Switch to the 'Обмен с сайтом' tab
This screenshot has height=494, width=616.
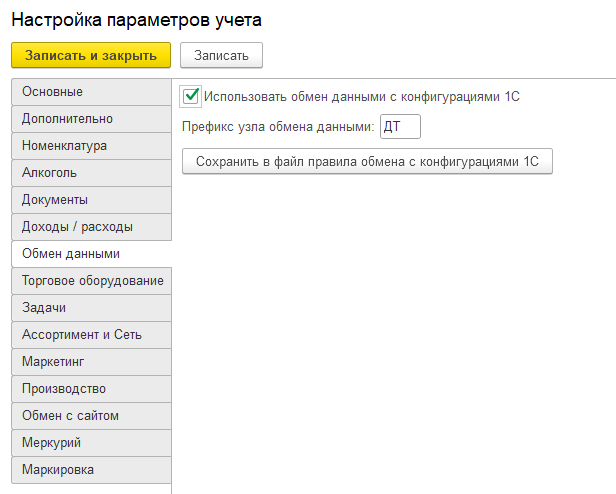[91, 416]
